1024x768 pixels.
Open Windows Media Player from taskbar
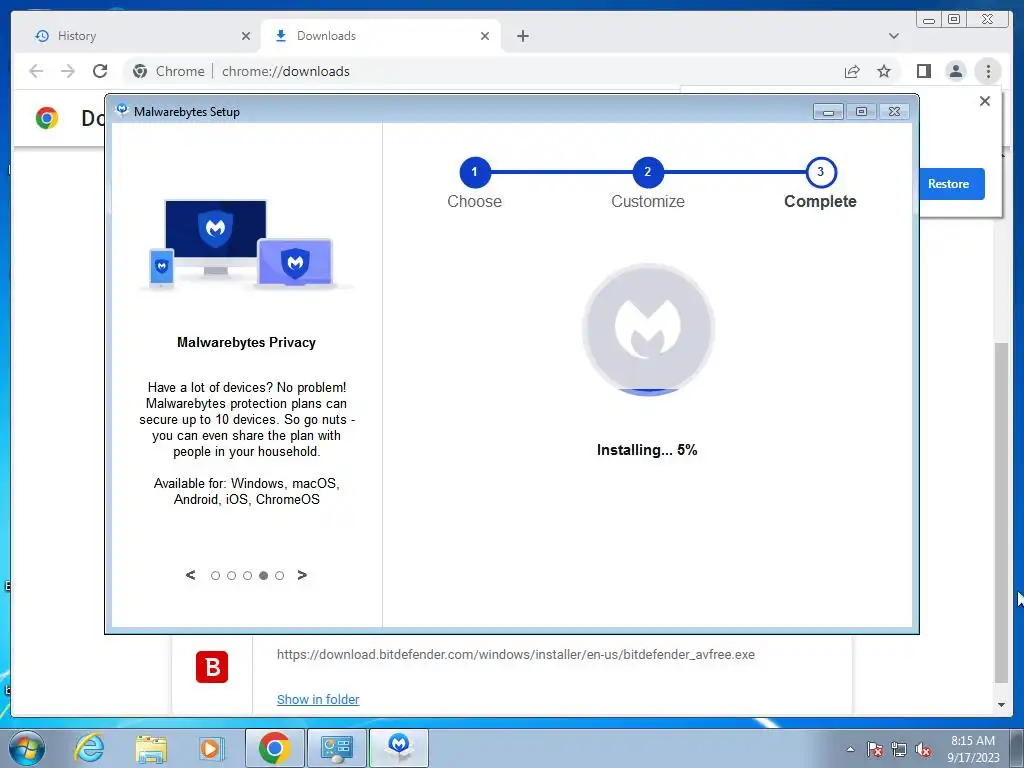pos(212,748)
